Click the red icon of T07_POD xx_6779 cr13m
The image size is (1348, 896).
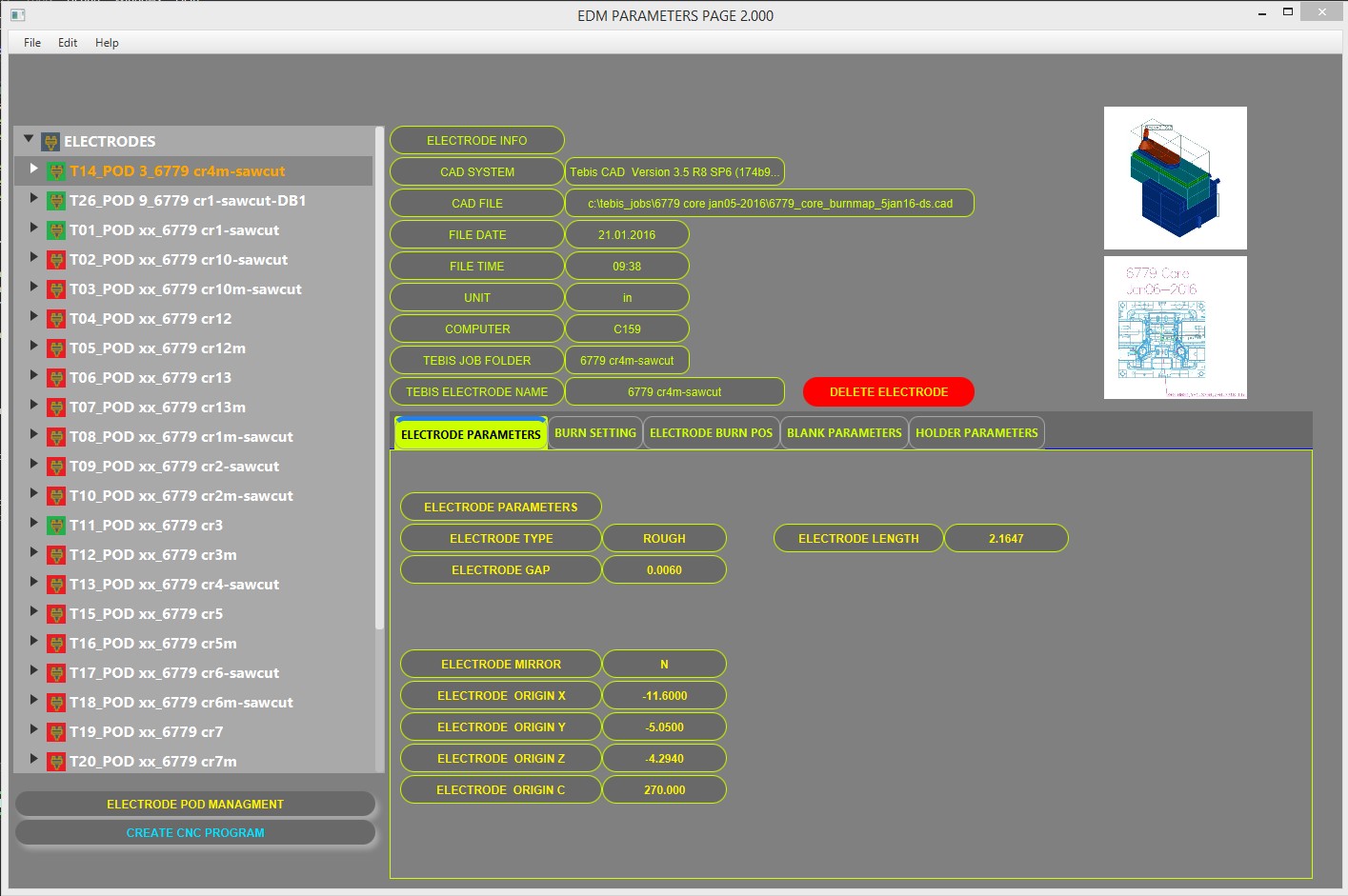(56, 408)
